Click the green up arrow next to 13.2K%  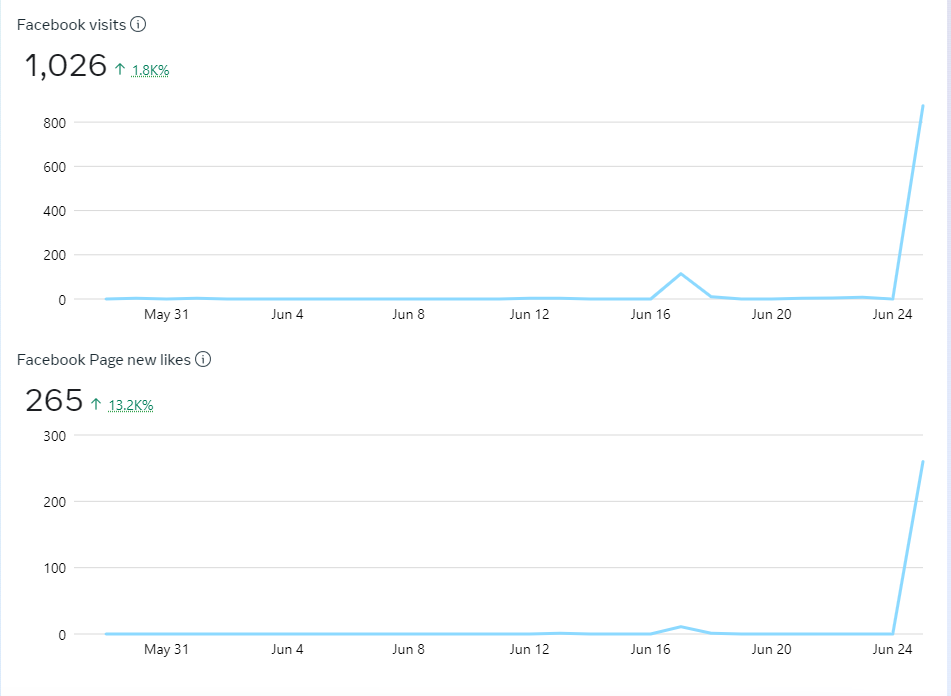click(x=96, y=405)
